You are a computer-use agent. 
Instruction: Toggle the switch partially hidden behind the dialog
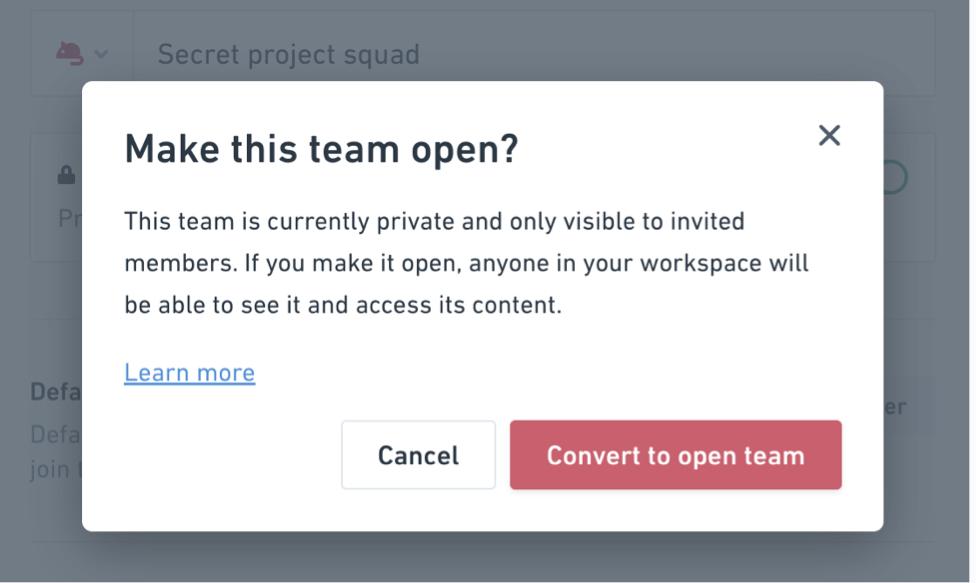click(x=895, y=177)
